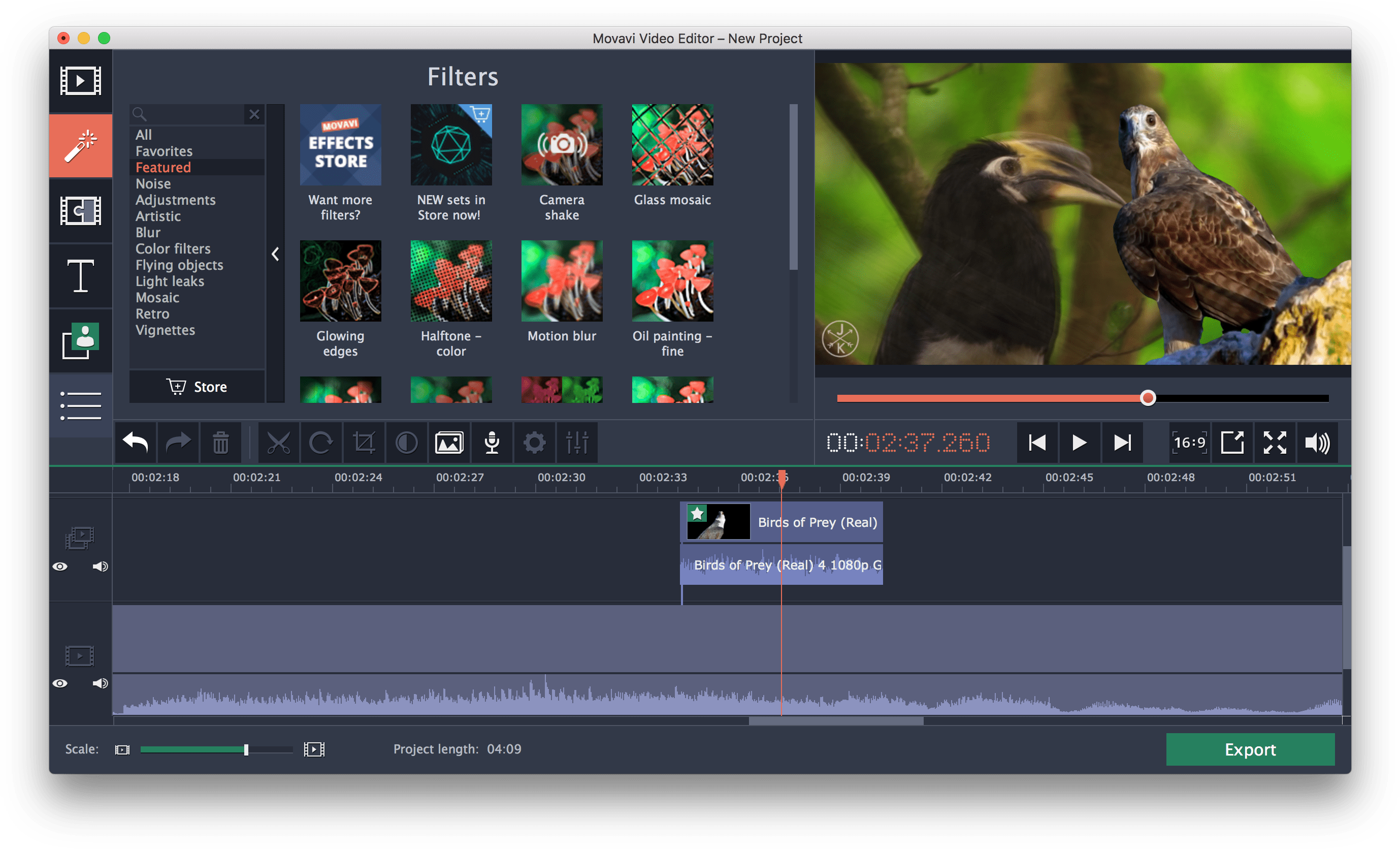Mute the main video track speaker
Viewport: 1400px width, 849px height.
pyautogui.click(x=100, y=683)
